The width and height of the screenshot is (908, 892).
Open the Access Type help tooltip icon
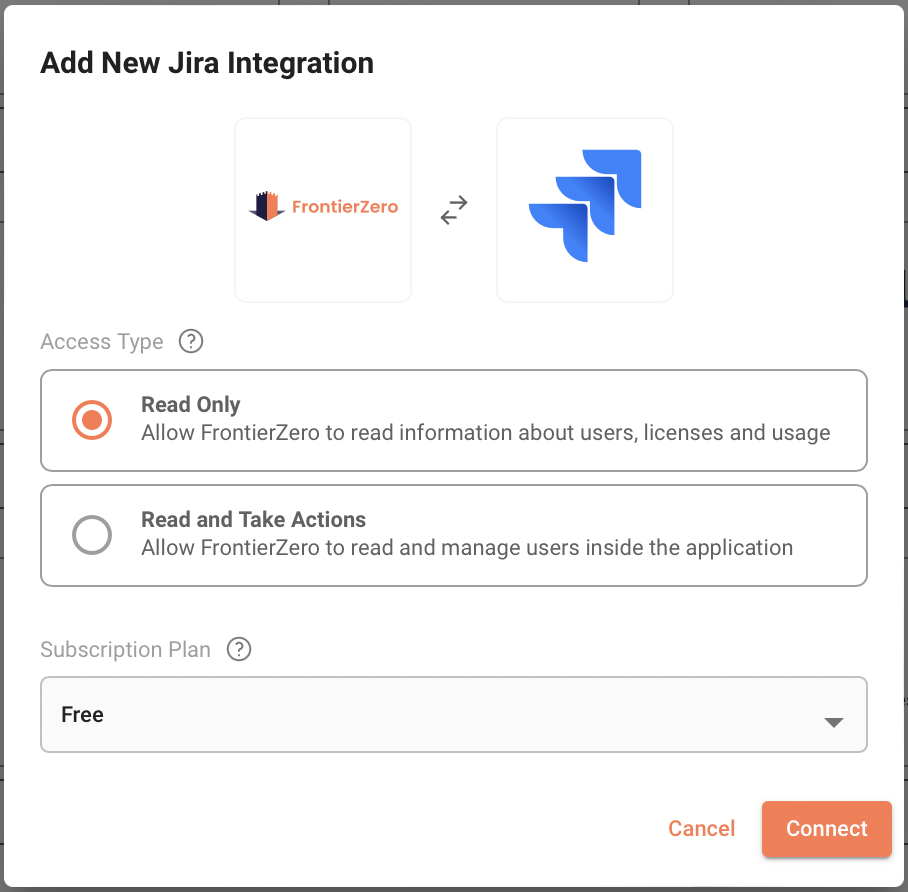coord(191,342)
